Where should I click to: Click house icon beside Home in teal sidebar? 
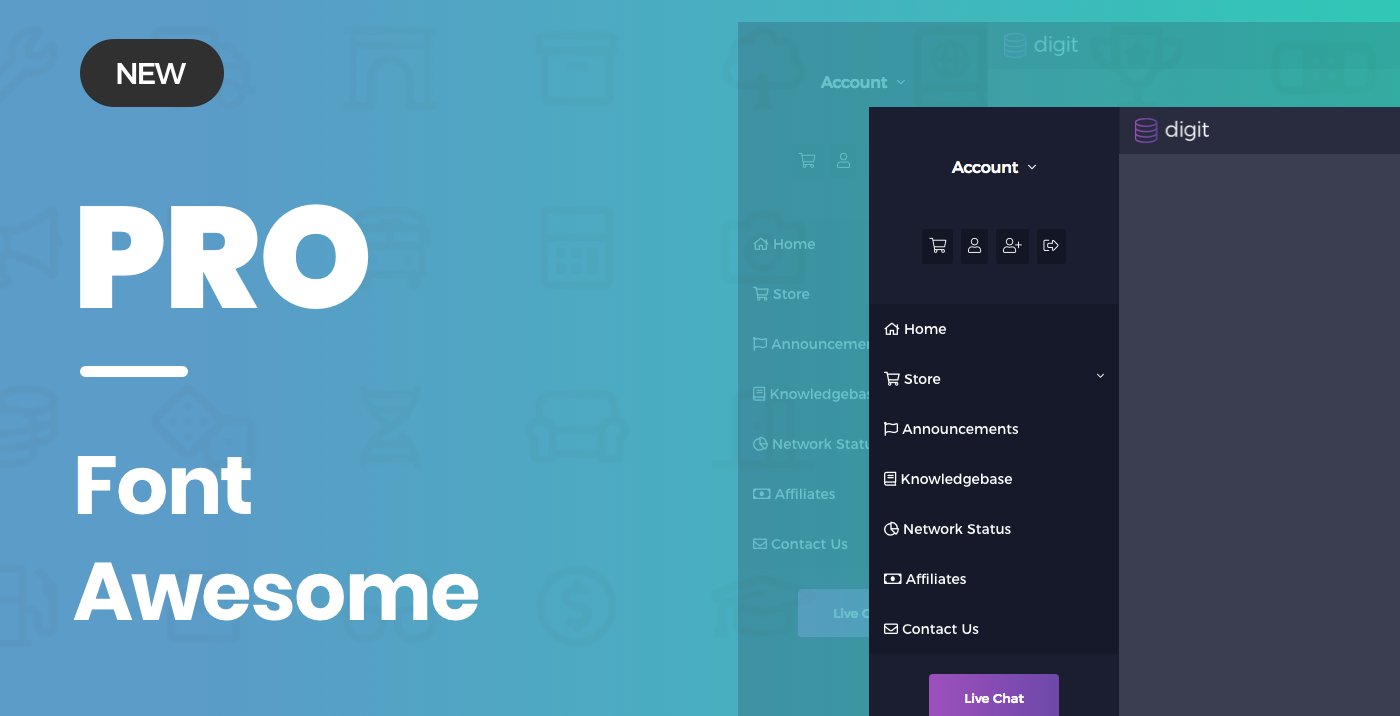pyautogui.click(x=760, y=244)
